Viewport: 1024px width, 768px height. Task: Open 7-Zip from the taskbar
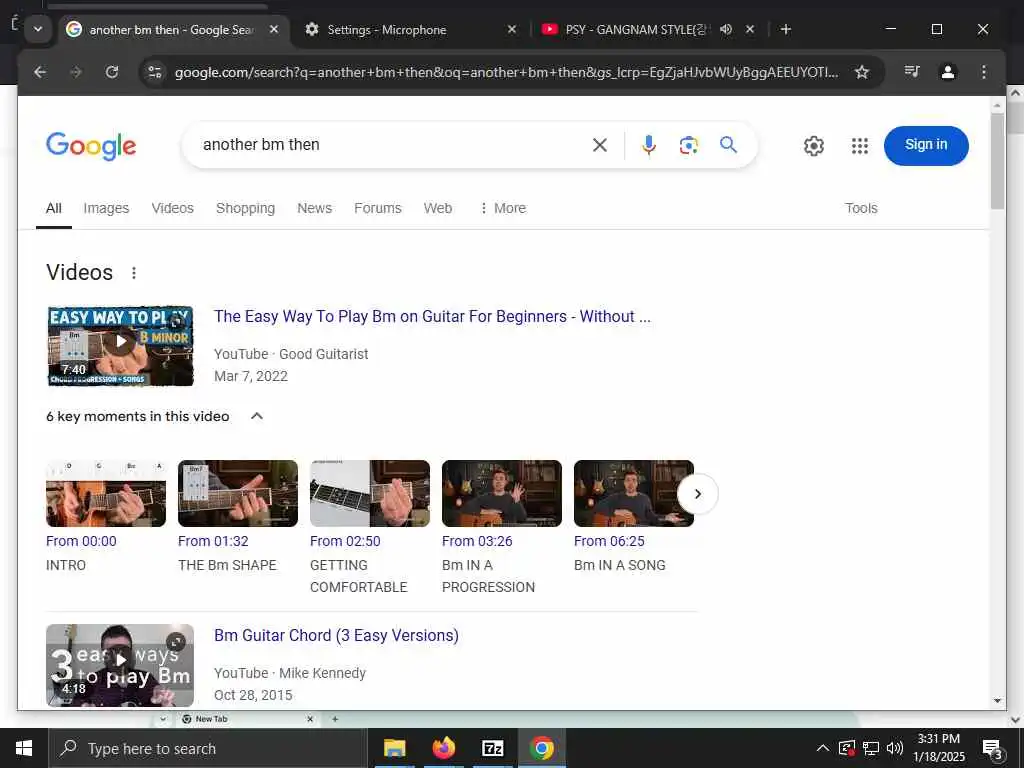pos(492,748)
